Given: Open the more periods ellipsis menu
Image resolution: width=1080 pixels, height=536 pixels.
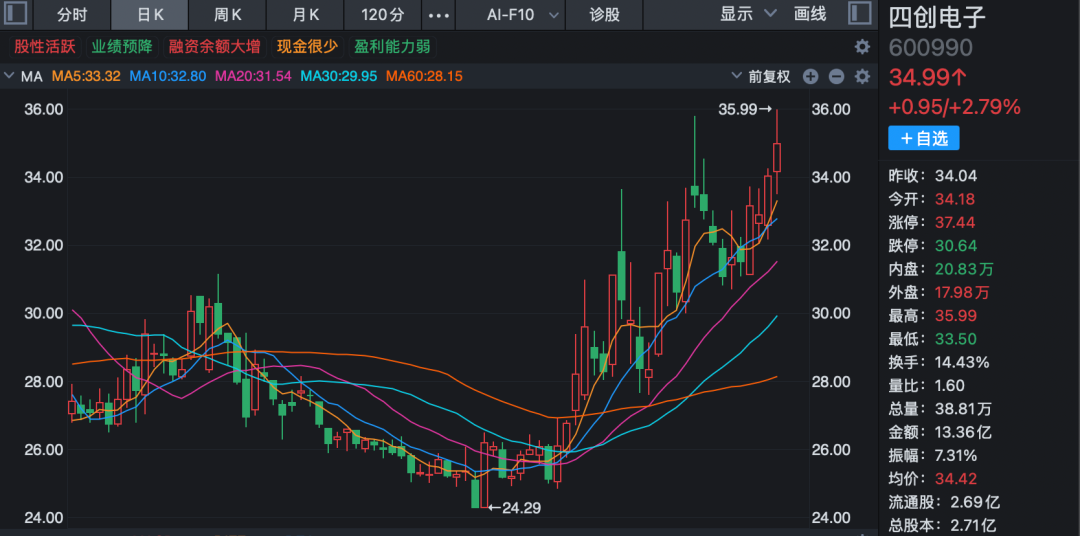Looking at the screenshot, I should point(438,15).
